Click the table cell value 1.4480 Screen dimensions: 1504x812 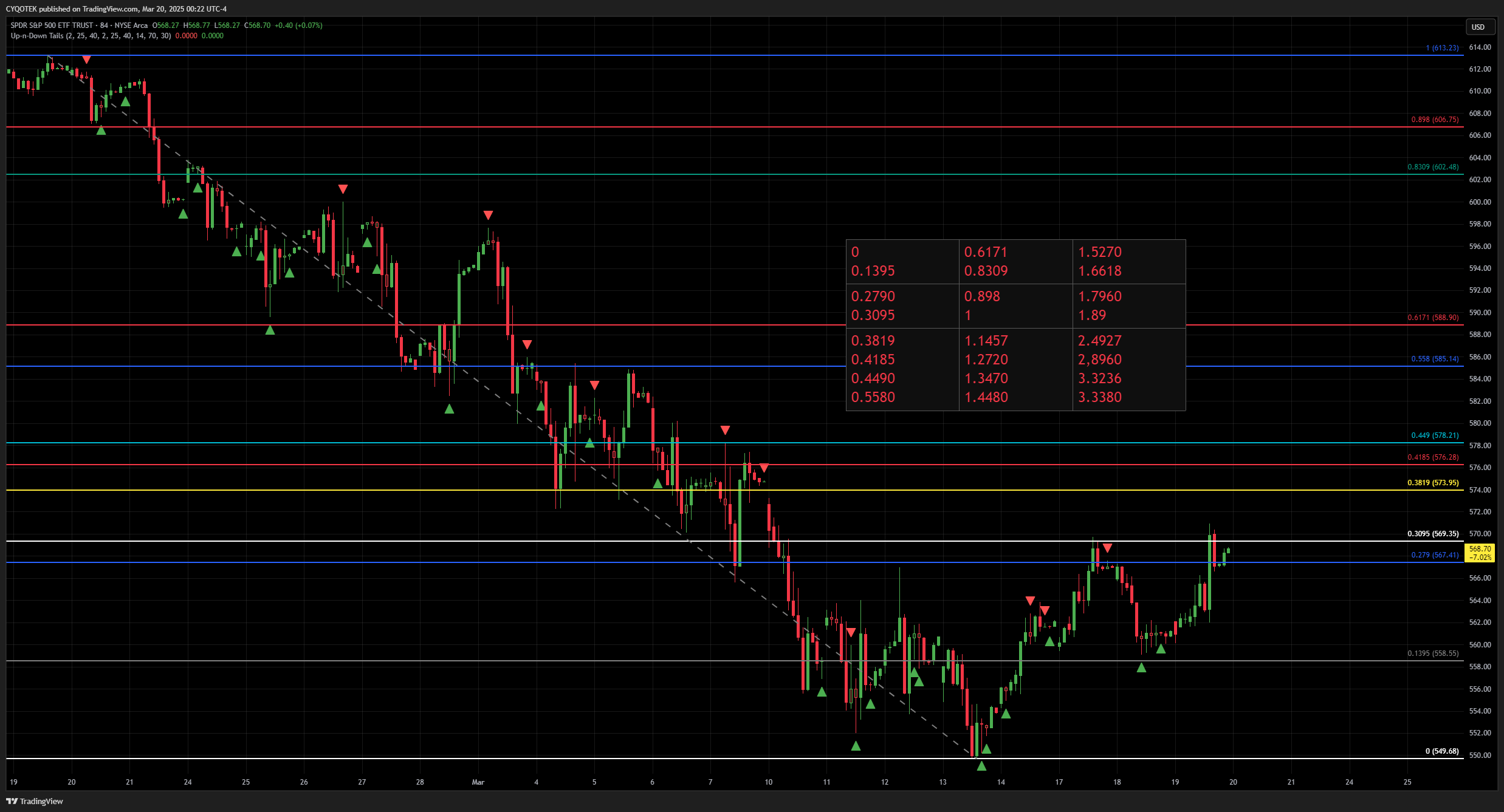pyautogui.click(x=986, y=397)
